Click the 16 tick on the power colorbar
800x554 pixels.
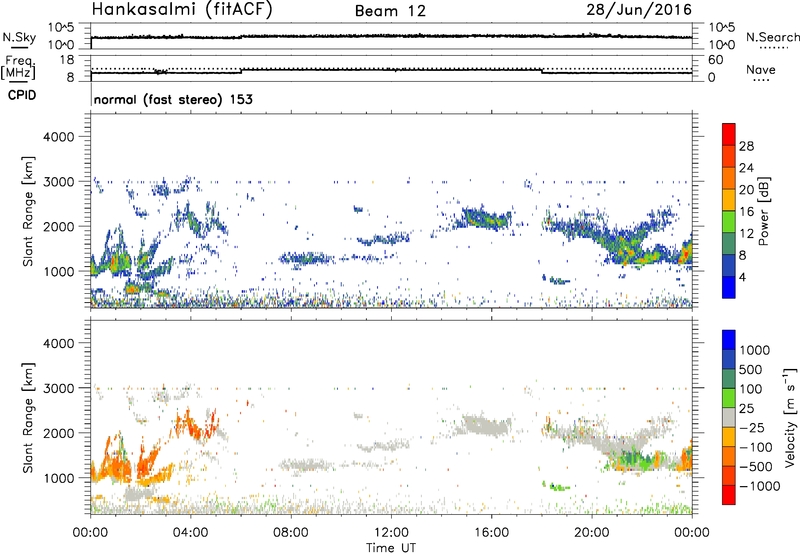click(x=746, y=212)
